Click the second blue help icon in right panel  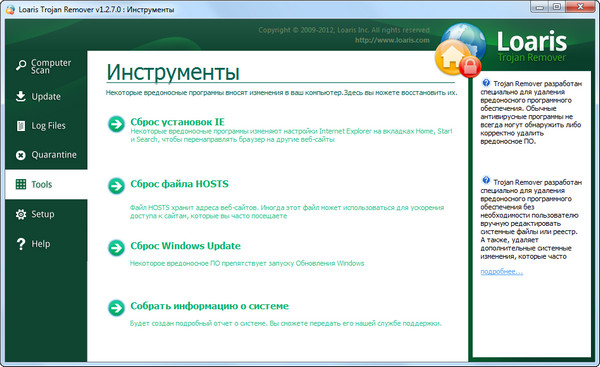click(486, 180)
